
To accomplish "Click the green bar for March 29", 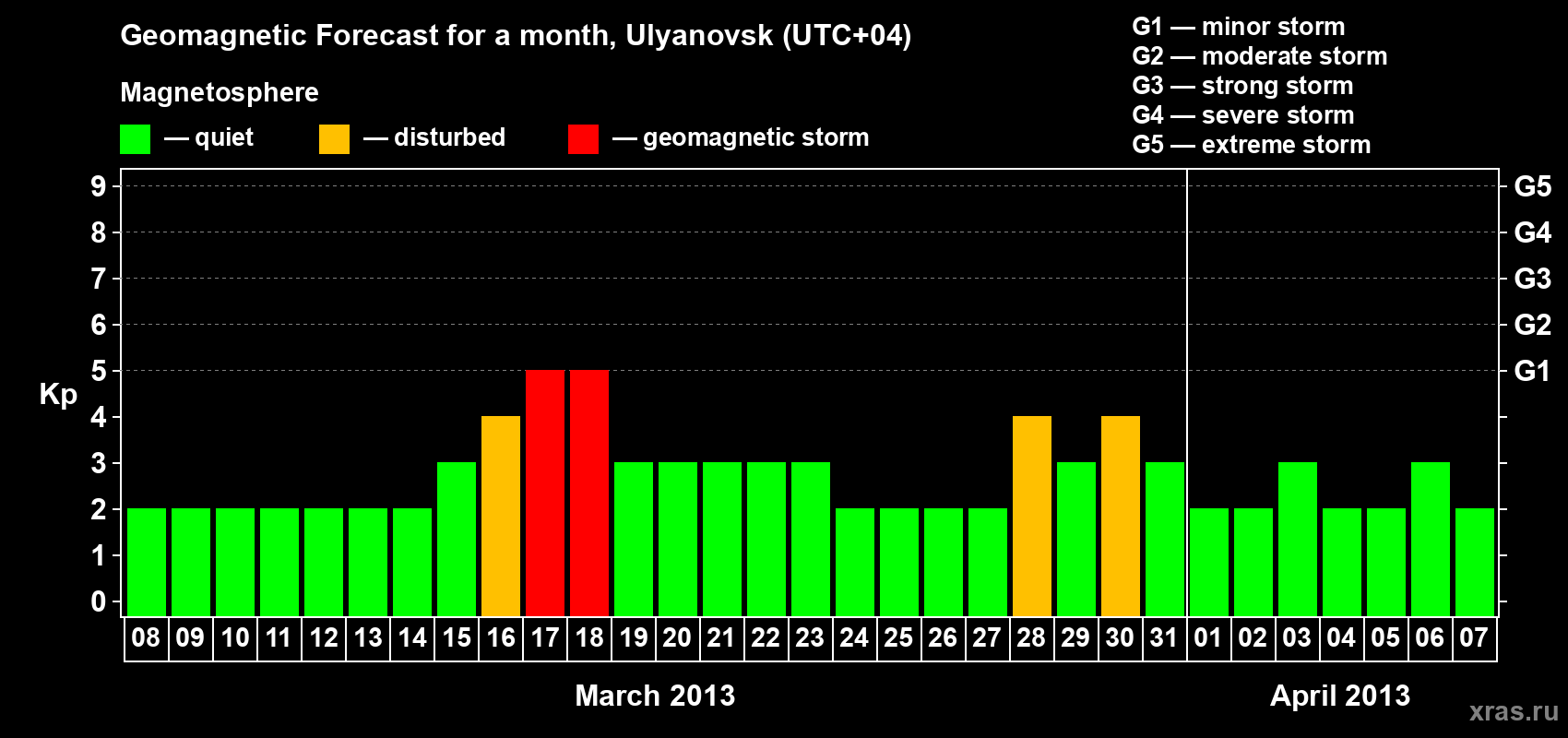I will click(x=1076, y=540).
